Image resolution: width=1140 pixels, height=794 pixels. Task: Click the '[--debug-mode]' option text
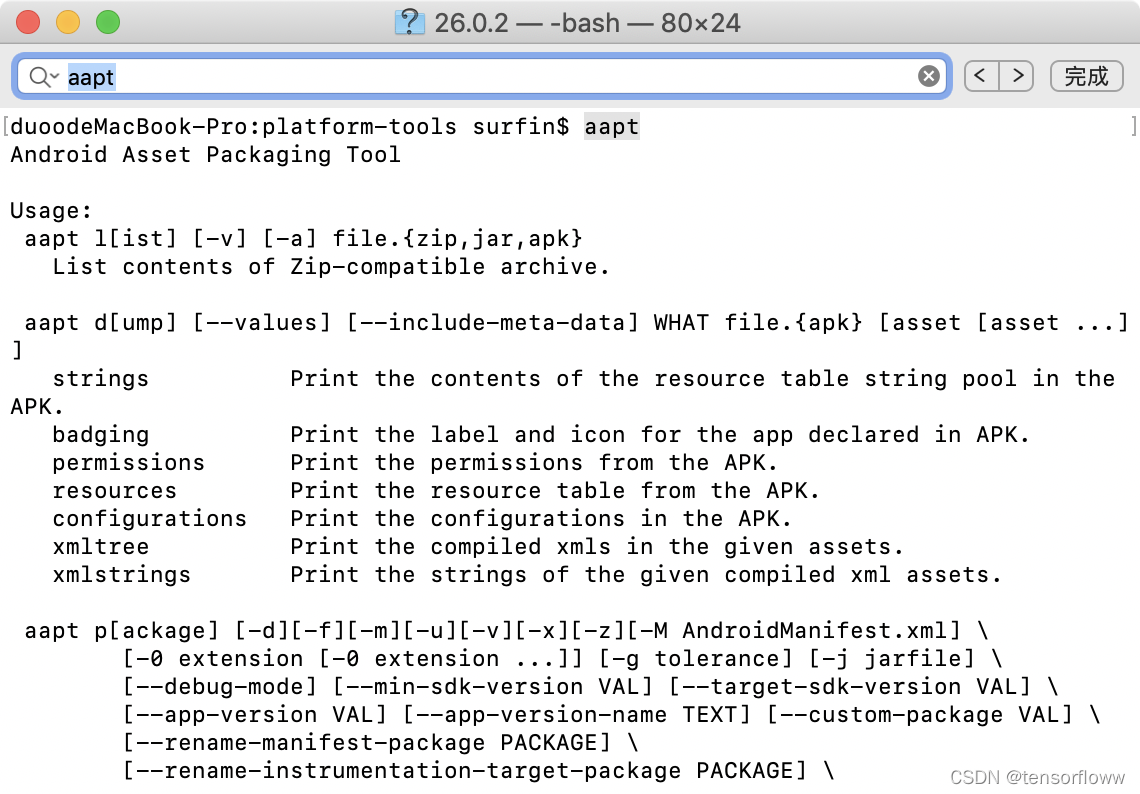pyautogui.click(x=220, y=686)
